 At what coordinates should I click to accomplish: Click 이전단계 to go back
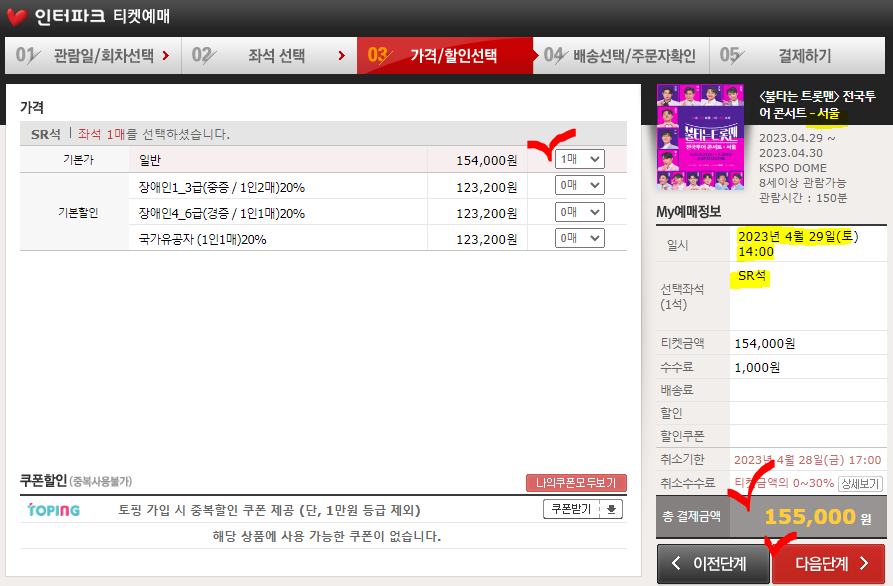[x=712, y=564]
